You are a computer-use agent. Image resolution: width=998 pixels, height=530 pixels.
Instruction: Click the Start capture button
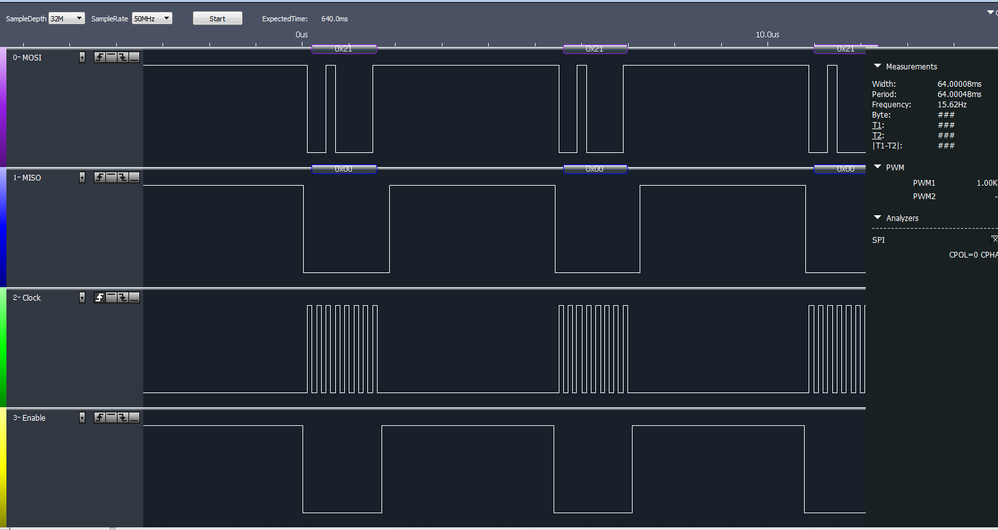pyautogui.click(x=218, y=18)
